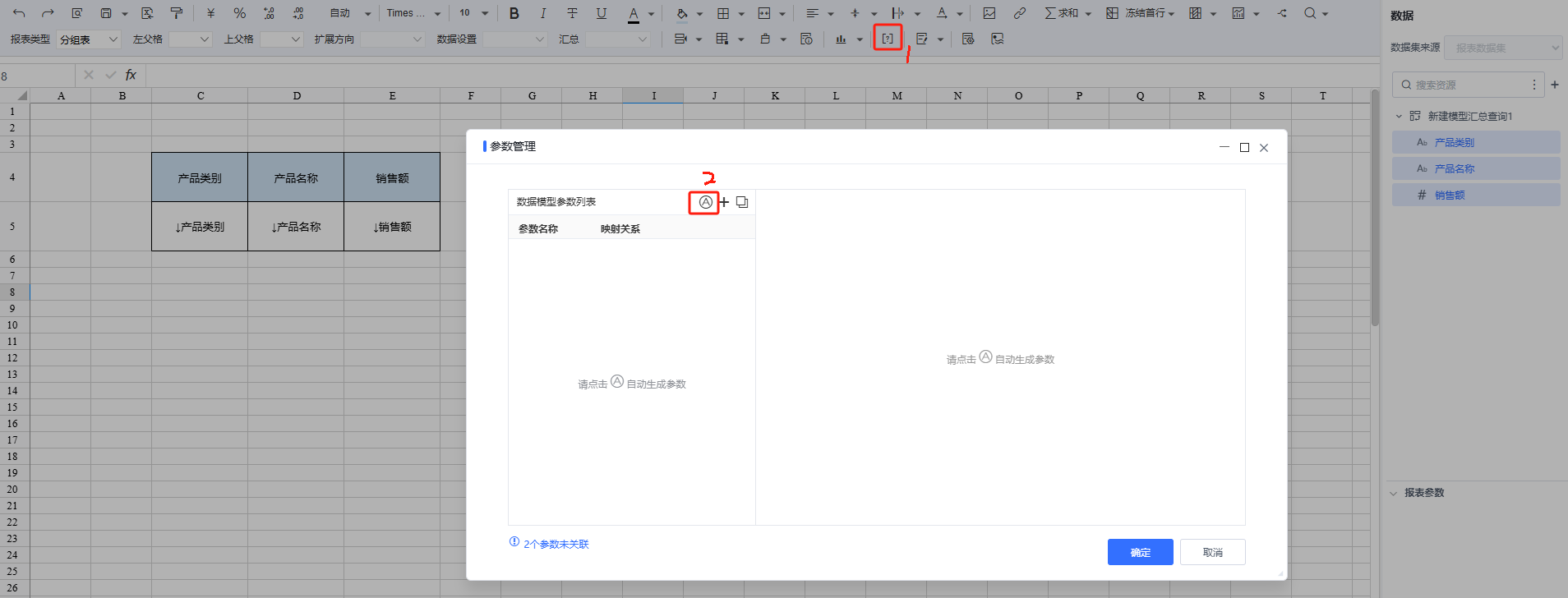Screen dimensions: 1568x598
Task: Open the 报表类型 分组表 dropdown
Action: (89, 39)
